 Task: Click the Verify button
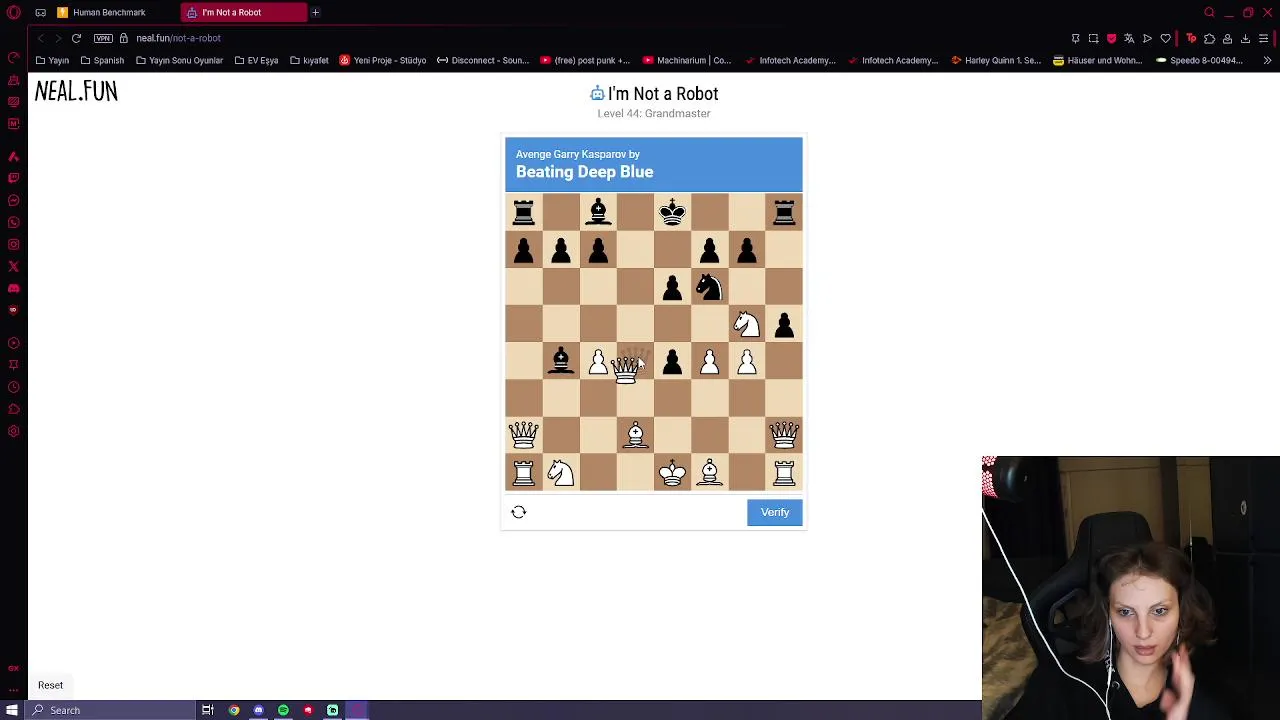(774, 512)
